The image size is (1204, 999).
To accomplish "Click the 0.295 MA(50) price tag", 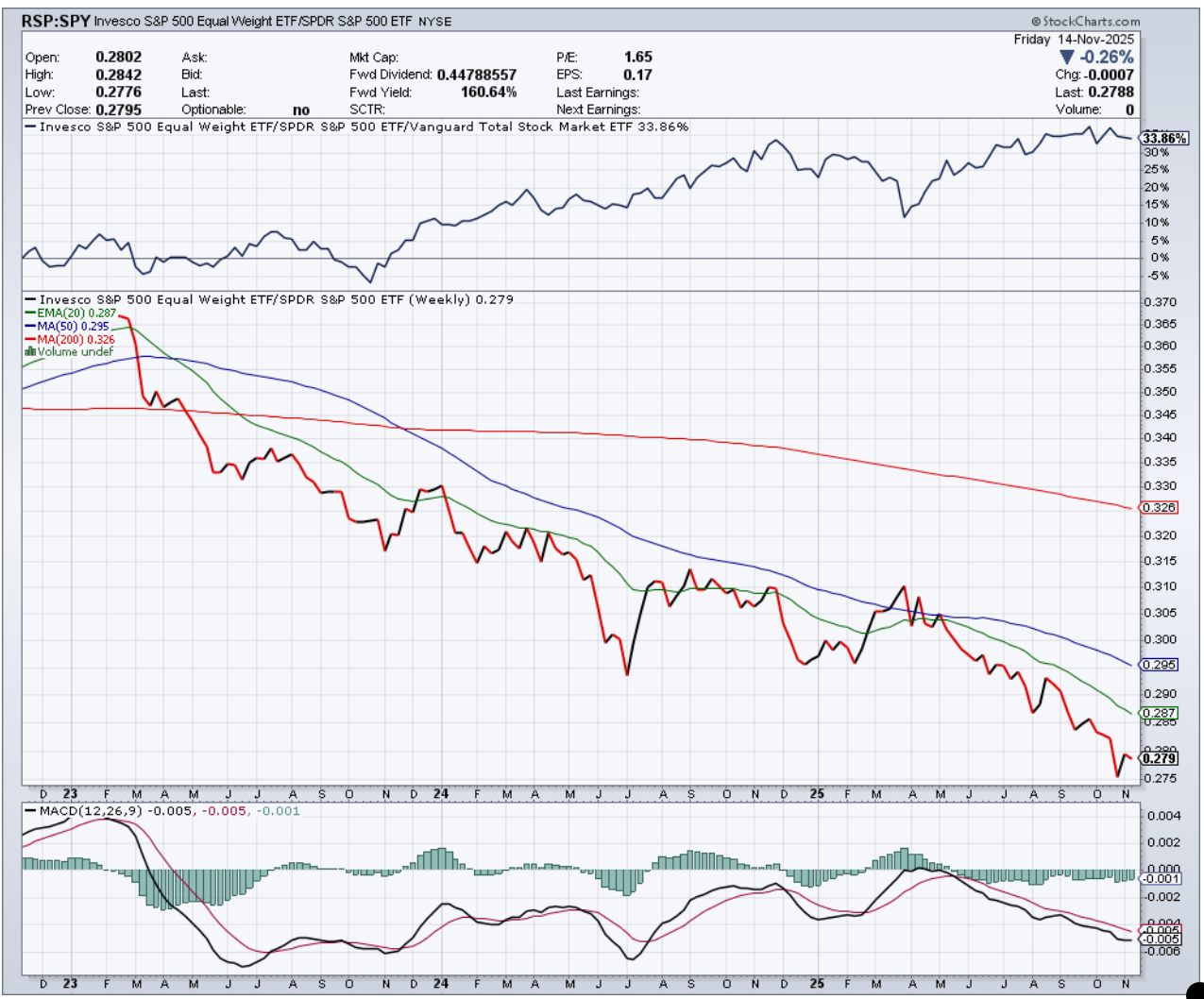I will [x=1159, y=665].
